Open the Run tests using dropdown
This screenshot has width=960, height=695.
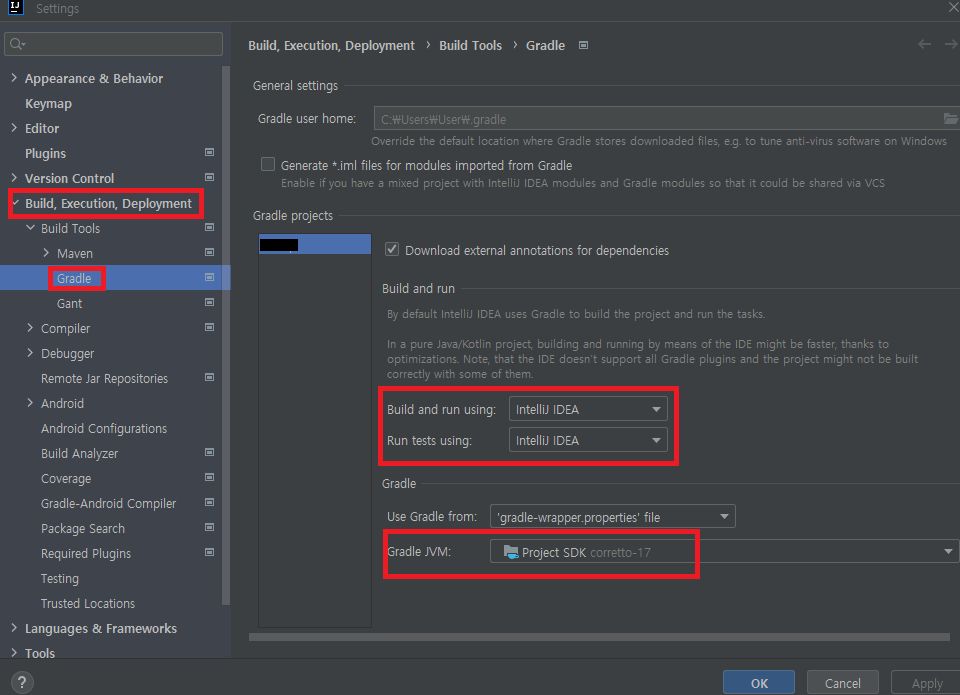click(588, 440)
